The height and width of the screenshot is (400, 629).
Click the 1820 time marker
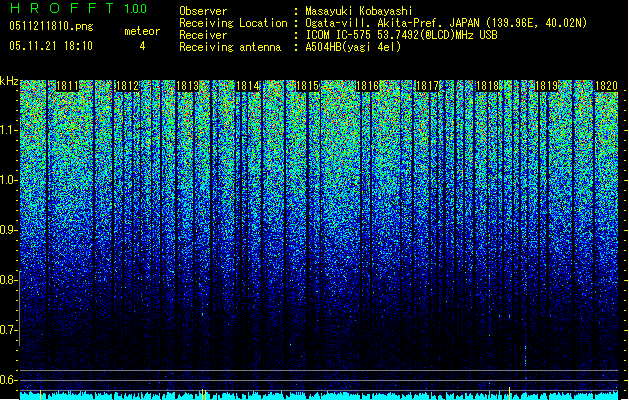point(607,86)
